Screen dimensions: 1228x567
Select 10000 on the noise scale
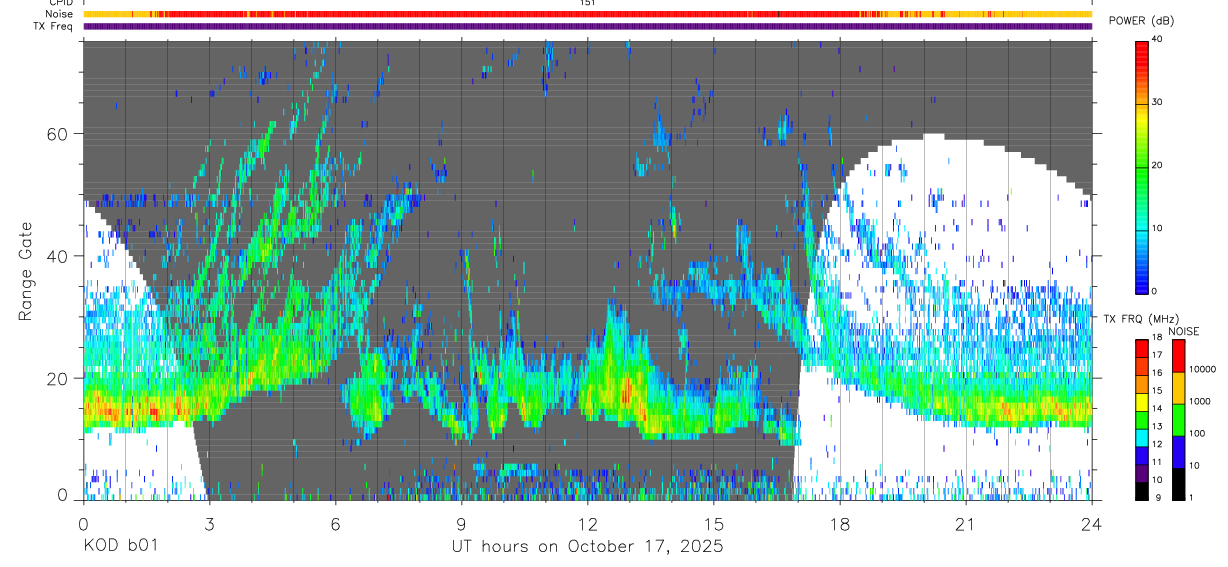(x=1202, y=369)
